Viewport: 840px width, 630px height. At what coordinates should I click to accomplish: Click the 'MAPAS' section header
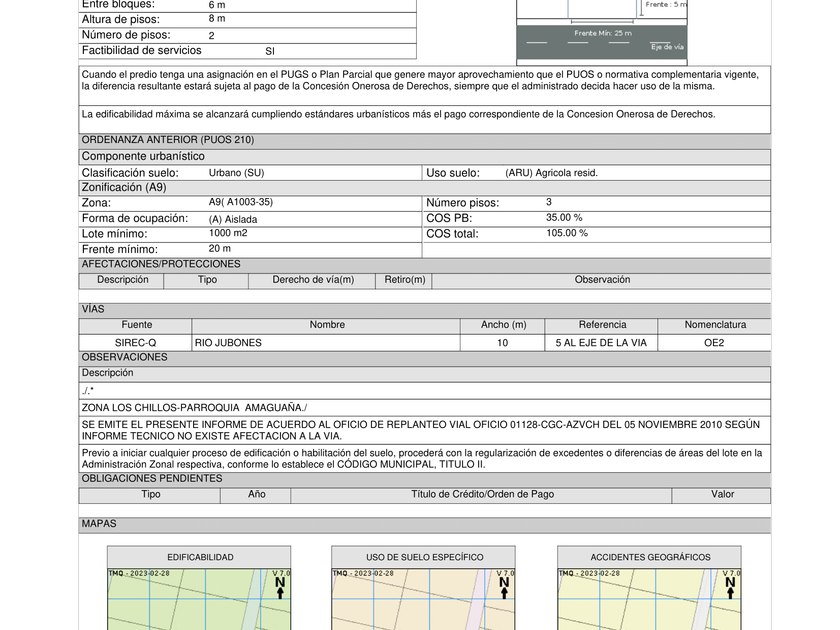(x=99, y=524)
